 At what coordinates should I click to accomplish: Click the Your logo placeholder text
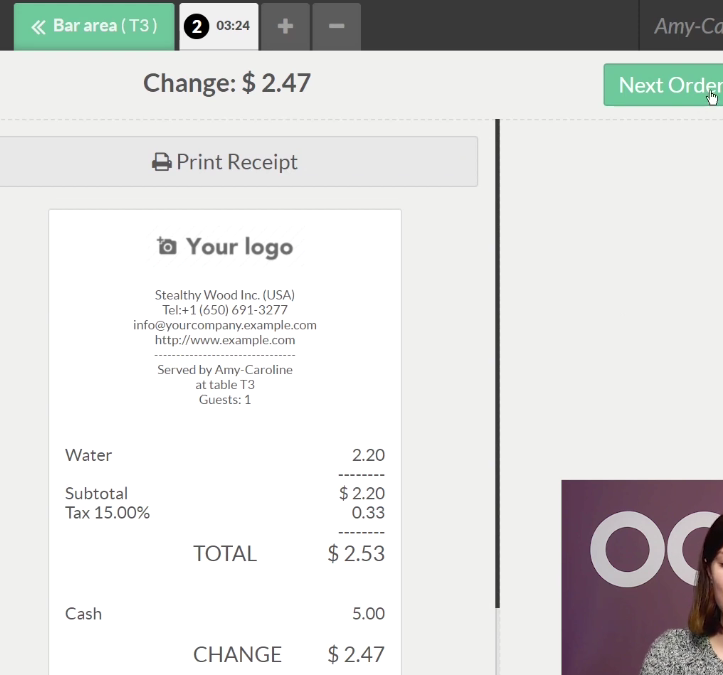[x=240, y=246]
